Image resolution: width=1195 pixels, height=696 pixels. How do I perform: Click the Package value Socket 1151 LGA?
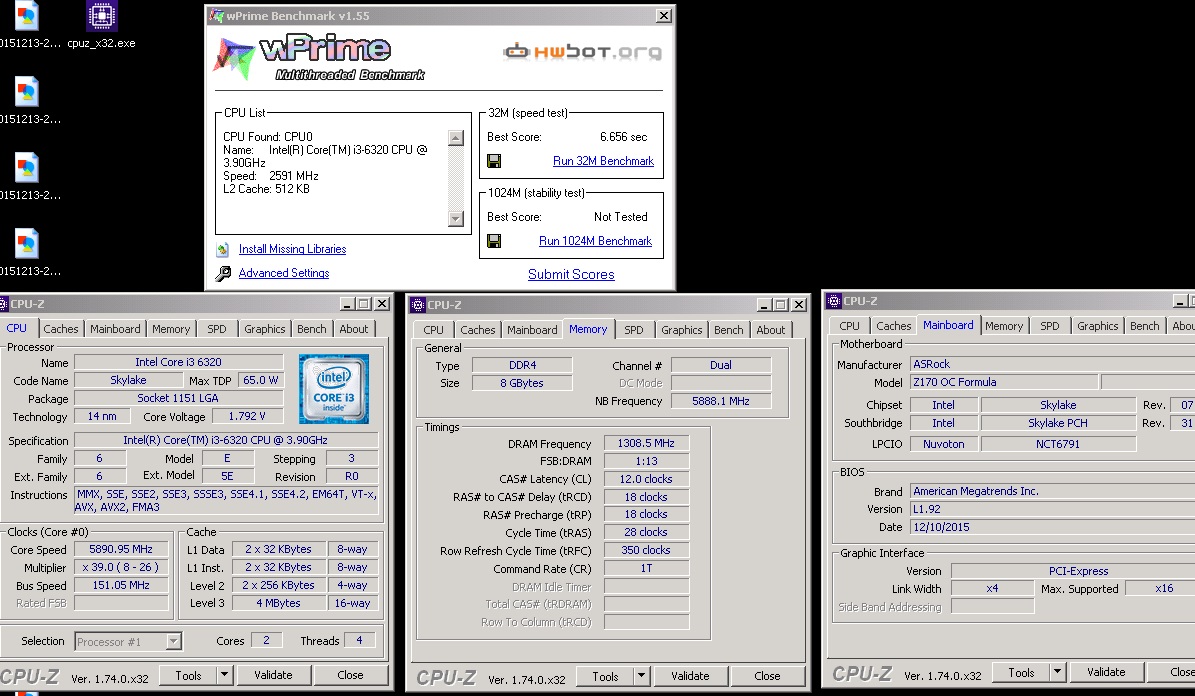(x=178, y=398)
